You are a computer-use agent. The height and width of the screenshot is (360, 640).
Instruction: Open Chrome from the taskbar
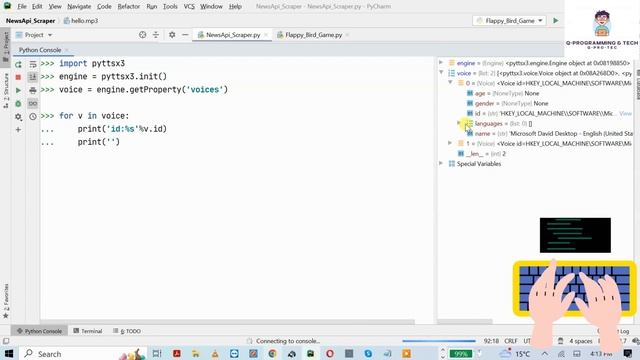(x=273, y=353)
